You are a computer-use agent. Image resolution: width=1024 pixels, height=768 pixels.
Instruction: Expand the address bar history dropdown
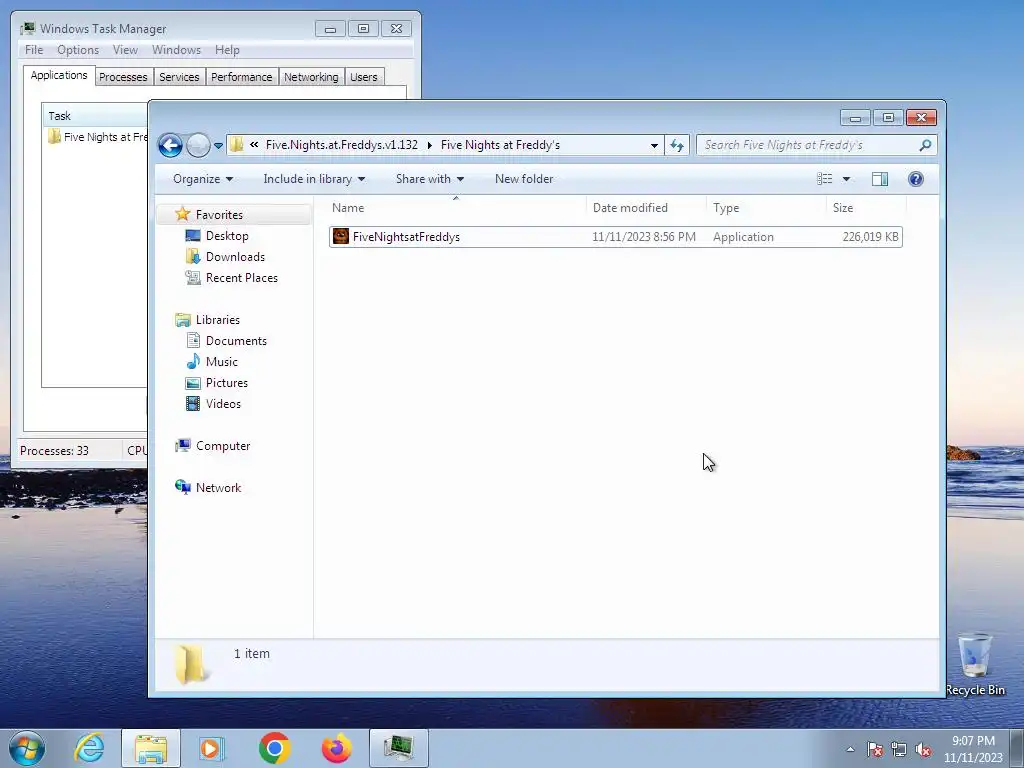click(x=654, y=146)
